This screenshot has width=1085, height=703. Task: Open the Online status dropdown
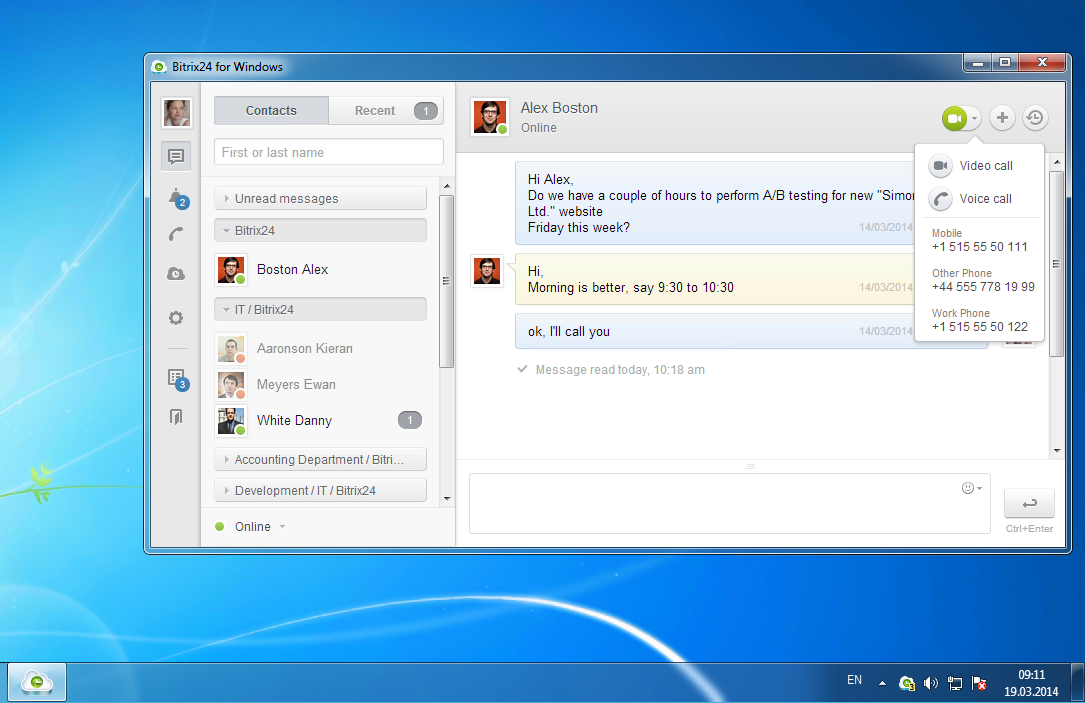click(x=252, y=527)
